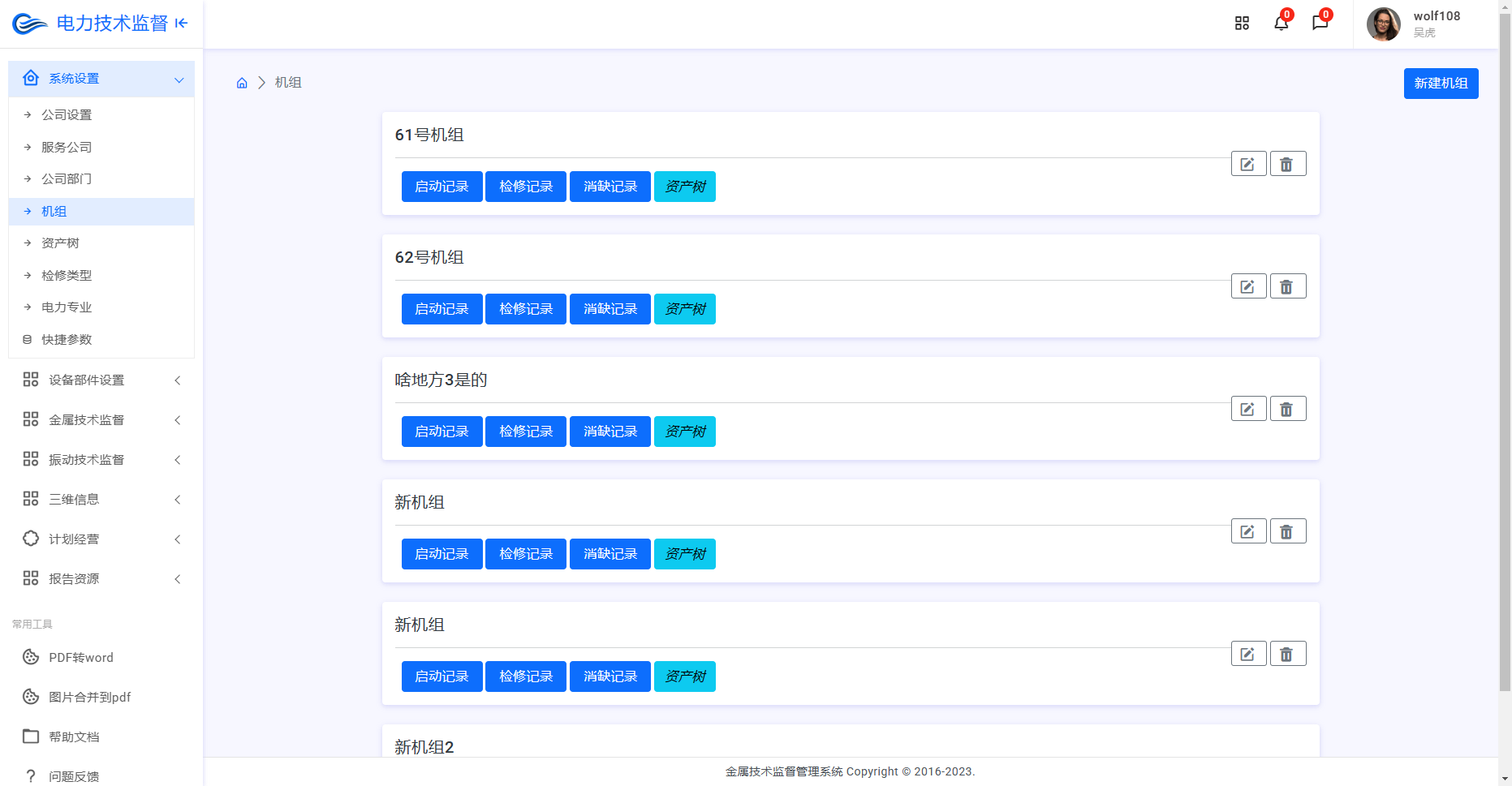
Task: Click the 系统设置 gear icon
Action: pyautogui.click(x=31, y=78)
